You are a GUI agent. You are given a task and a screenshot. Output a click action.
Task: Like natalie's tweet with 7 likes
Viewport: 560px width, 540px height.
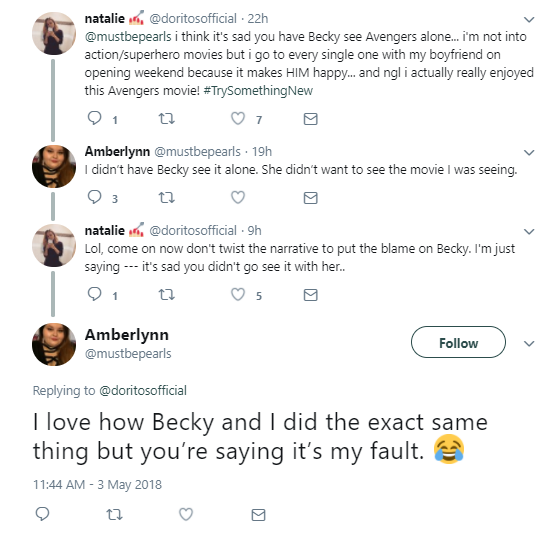point(238,118)
